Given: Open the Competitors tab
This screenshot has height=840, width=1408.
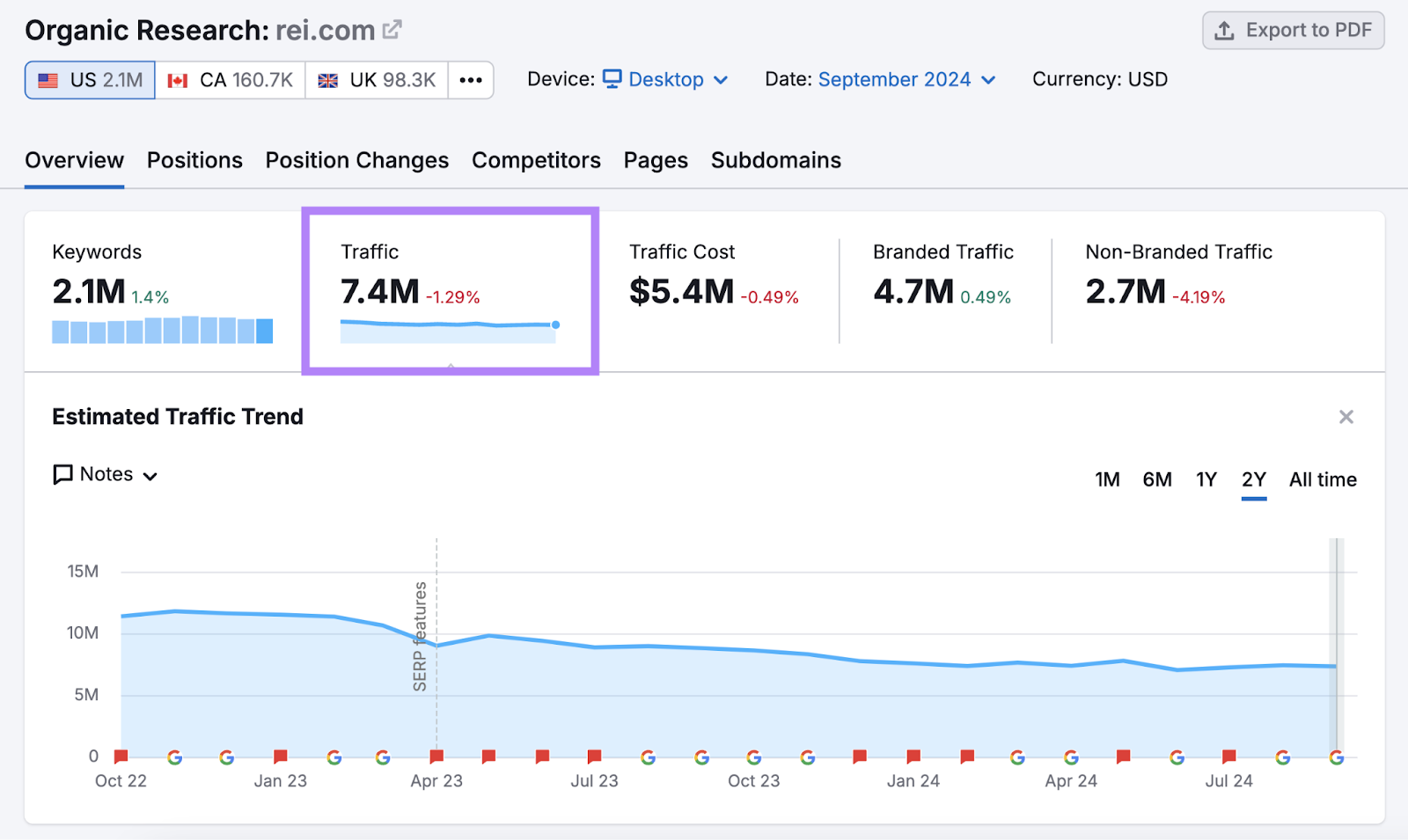Looking at the screenshot, I should click(x=536, y=160).
